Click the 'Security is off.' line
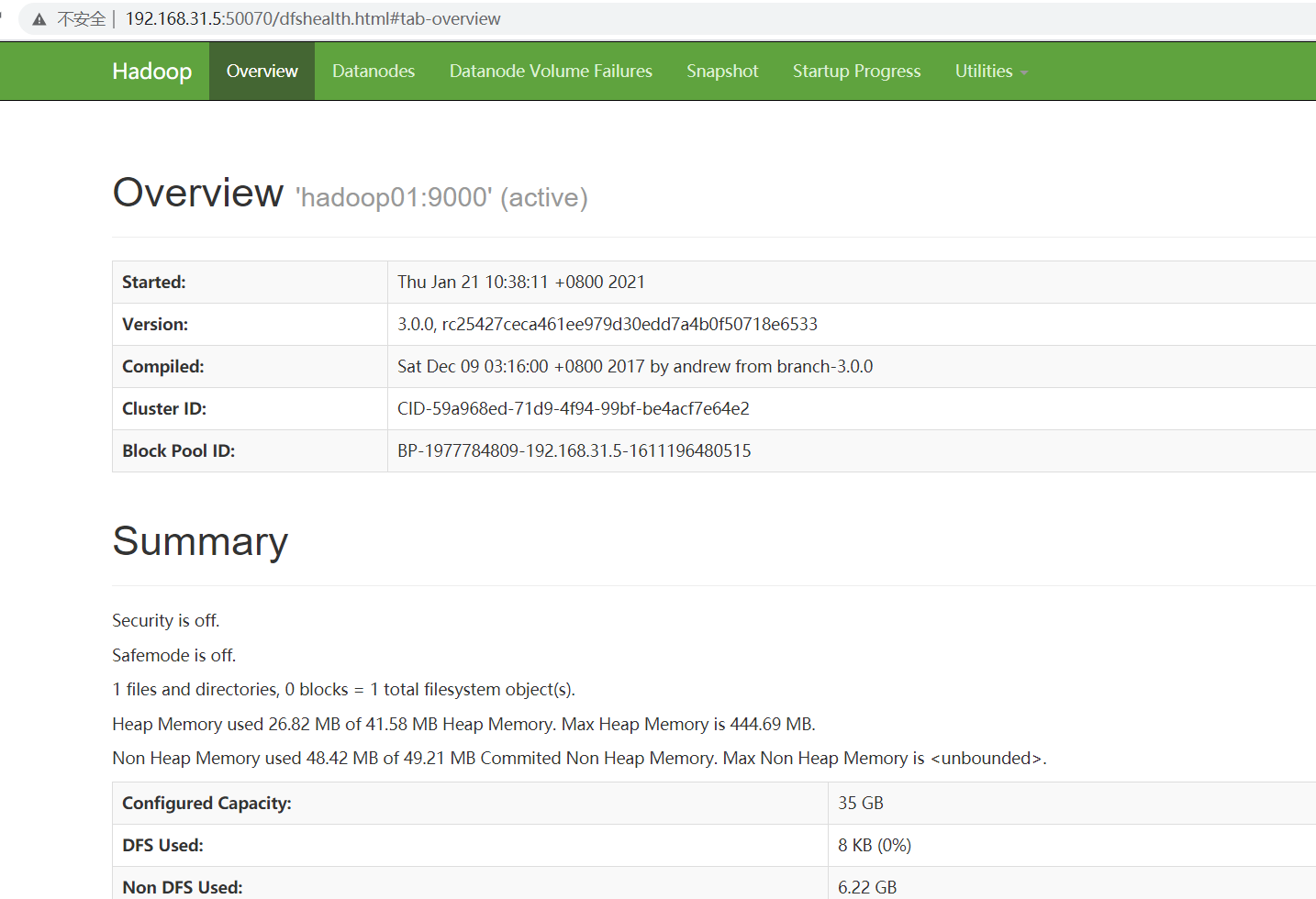 tap(166, 621)
